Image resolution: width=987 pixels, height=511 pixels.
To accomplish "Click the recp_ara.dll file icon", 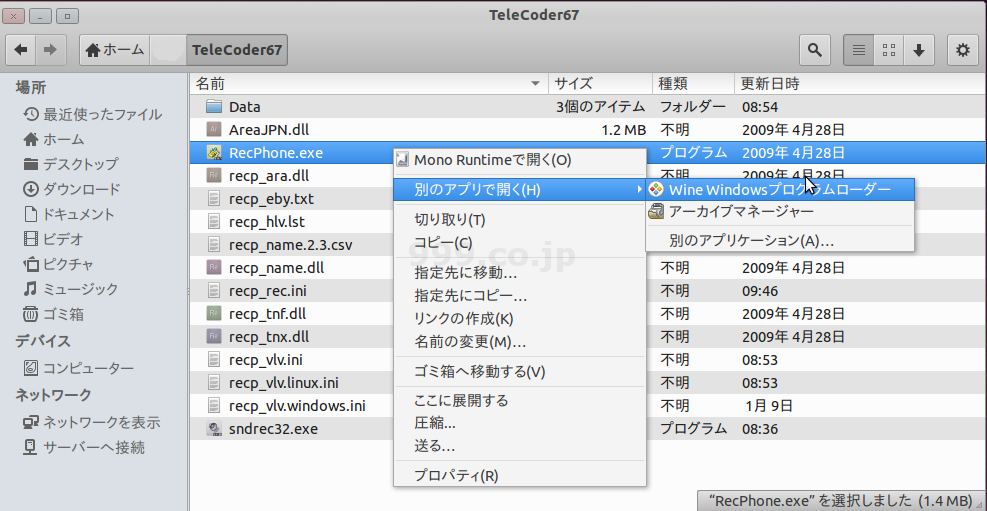I will [x=215, y=176].
